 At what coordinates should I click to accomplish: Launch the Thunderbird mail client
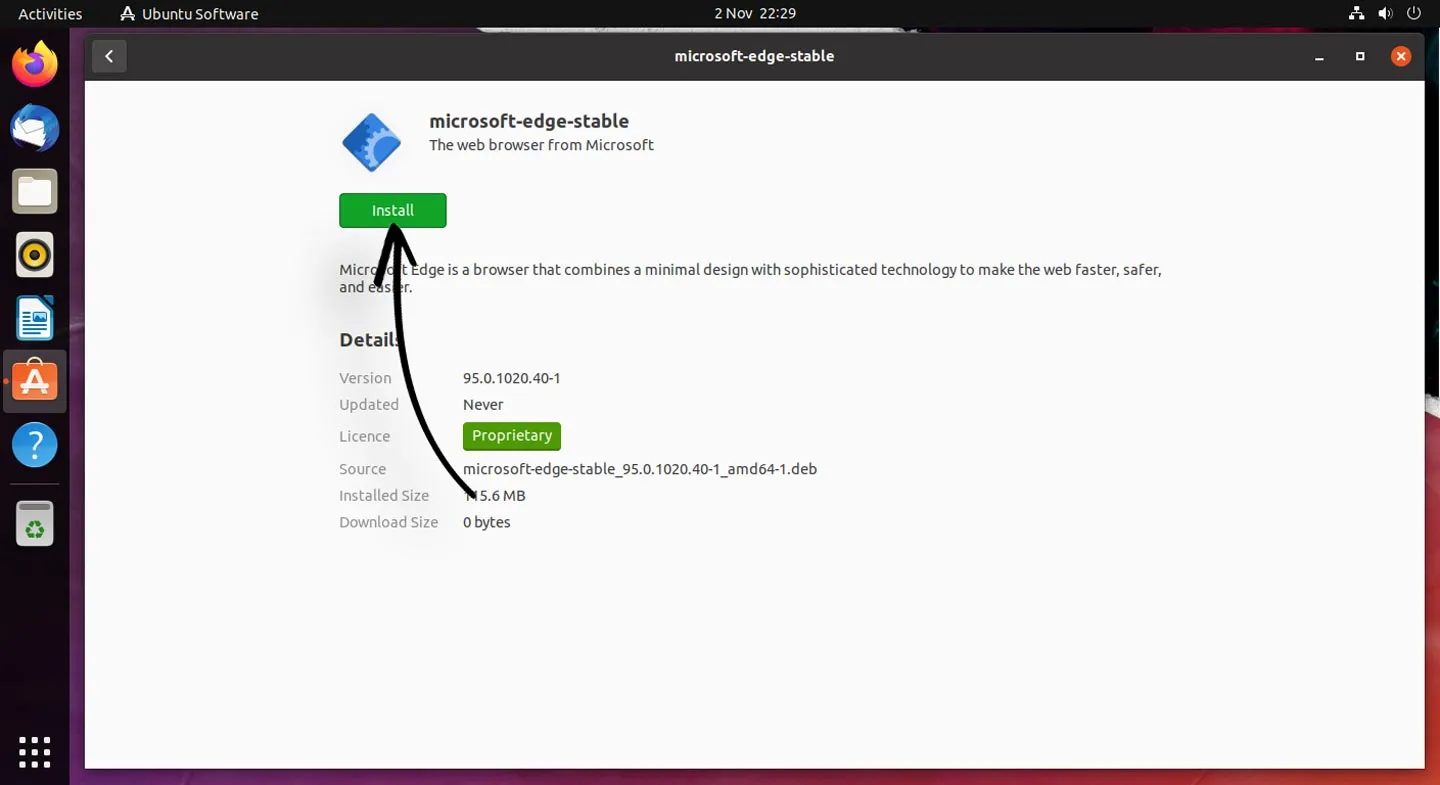(34, 128)
